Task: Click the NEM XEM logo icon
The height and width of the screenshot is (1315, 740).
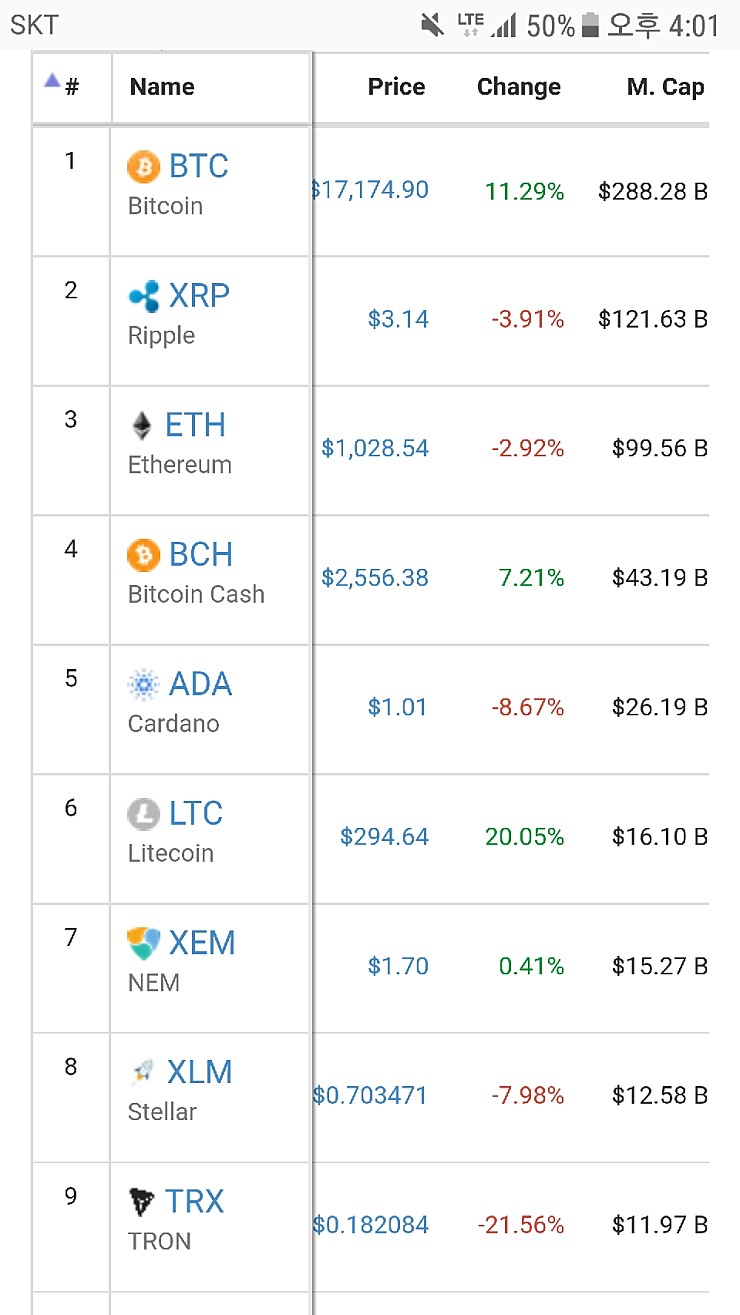Action: [143, 943]
